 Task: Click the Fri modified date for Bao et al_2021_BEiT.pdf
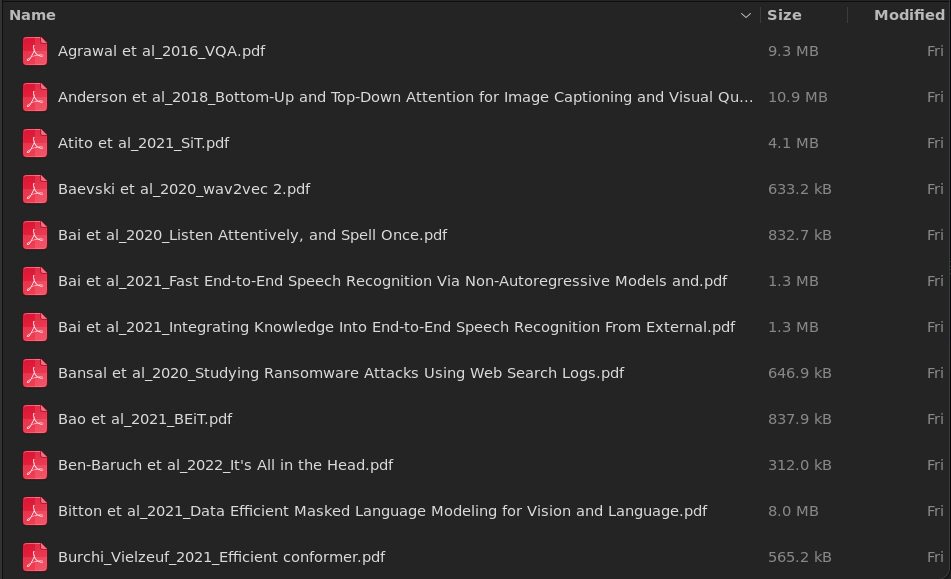936,419
